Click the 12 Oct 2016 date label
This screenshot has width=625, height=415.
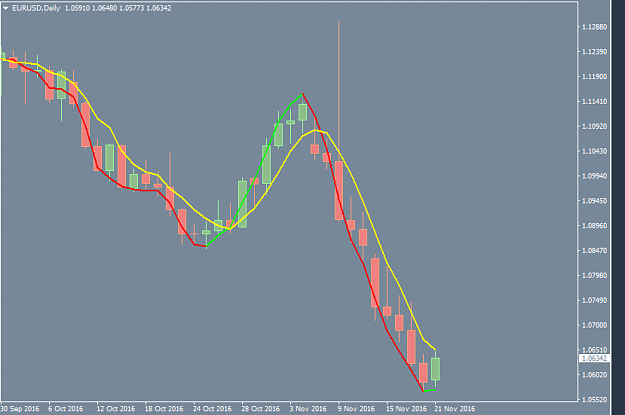[116, 409]
